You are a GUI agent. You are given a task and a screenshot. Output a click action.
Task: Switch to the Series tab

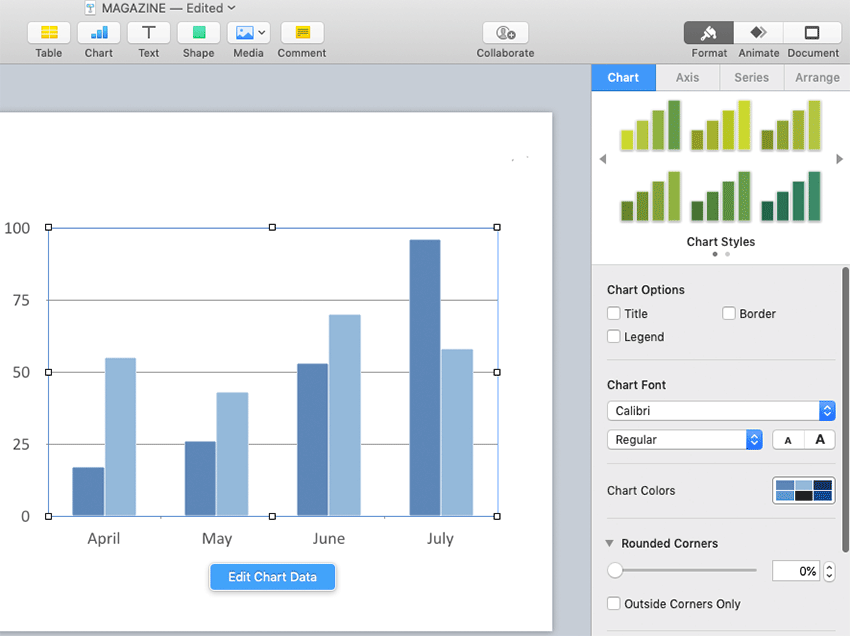(x=751, y=78)
